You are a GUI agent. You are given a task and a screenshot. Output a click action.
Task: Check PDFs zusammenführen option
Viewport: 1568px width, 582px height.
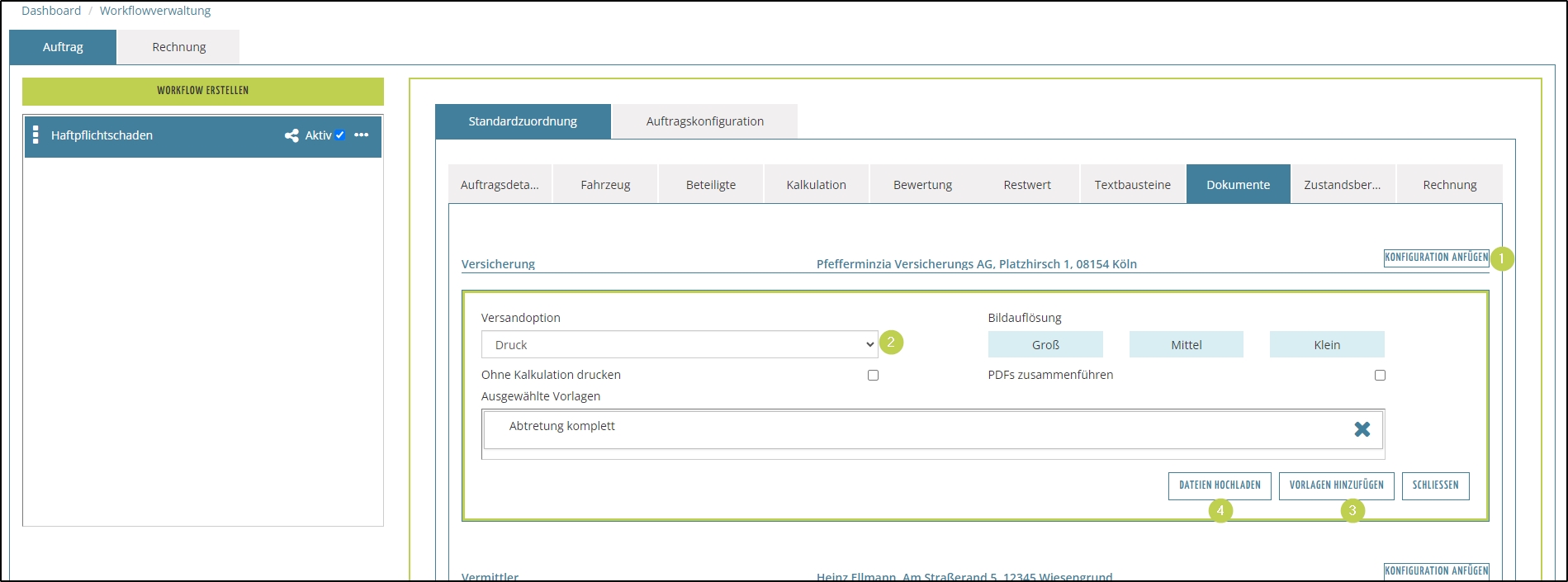[1380, 376]
